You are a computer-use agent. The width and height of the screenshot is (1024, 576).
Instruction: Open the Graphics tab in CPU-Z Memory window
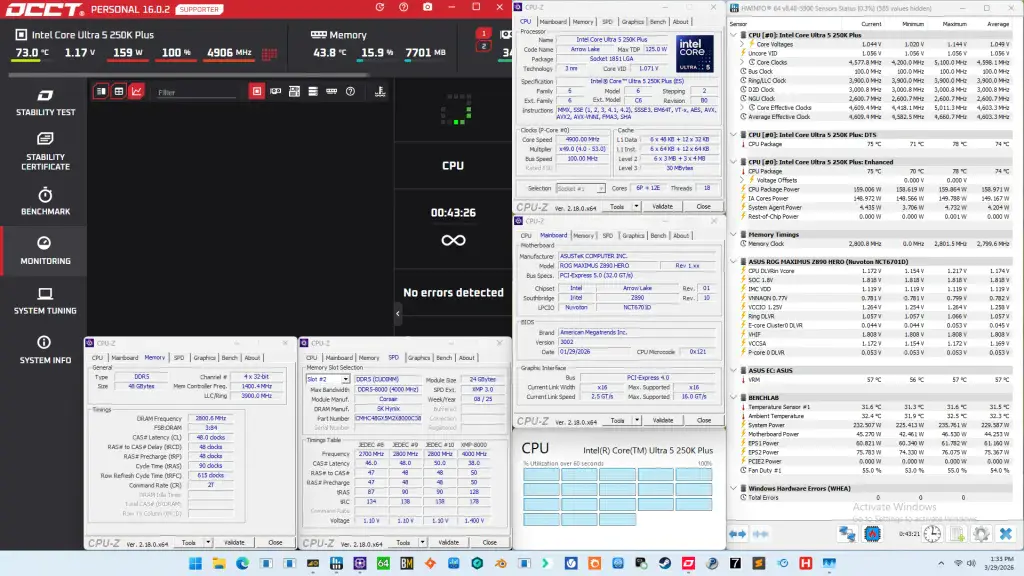tap(204, 358)
